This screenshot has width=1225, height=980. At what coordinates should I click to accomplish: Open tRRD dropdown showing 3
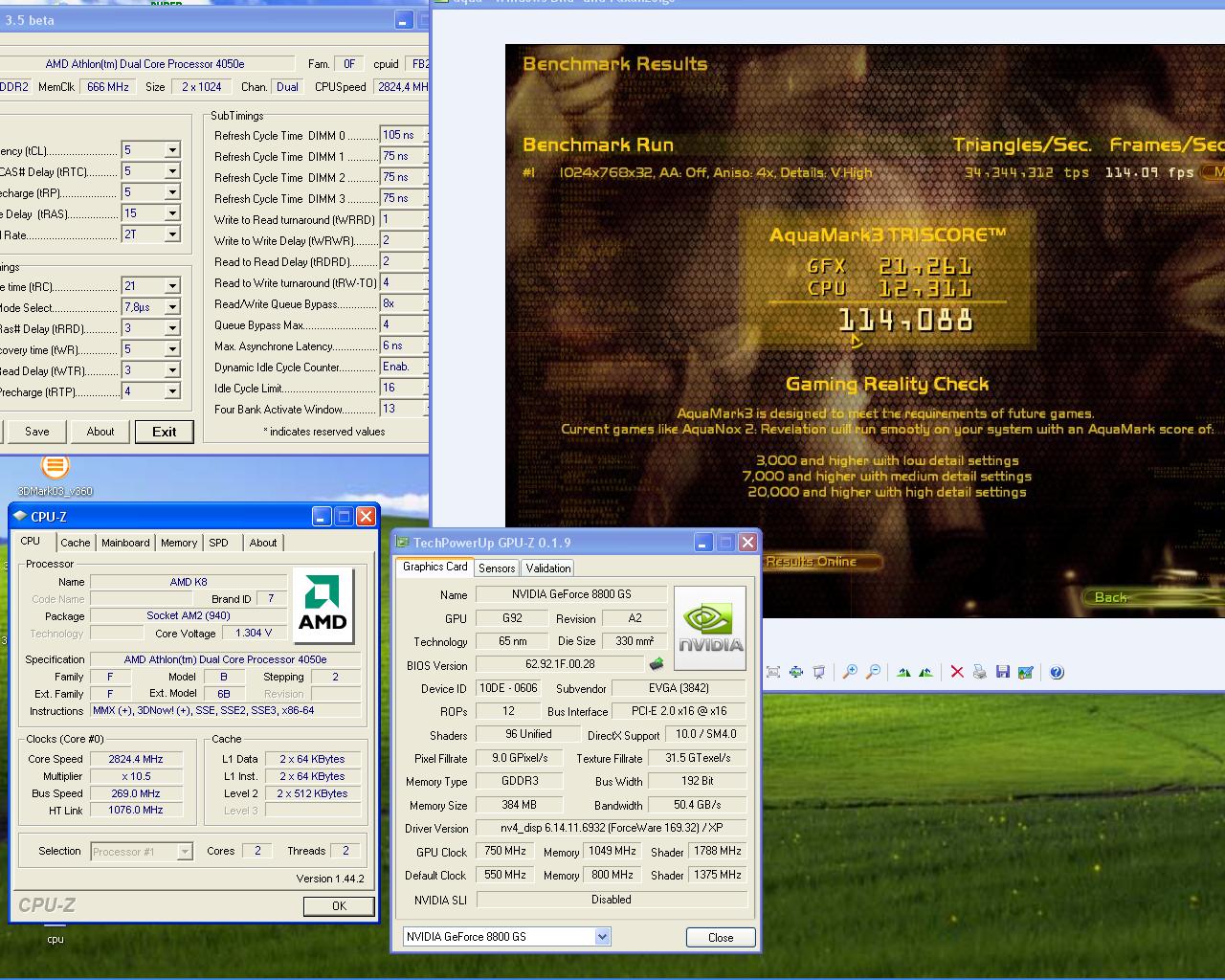[172, 328]
